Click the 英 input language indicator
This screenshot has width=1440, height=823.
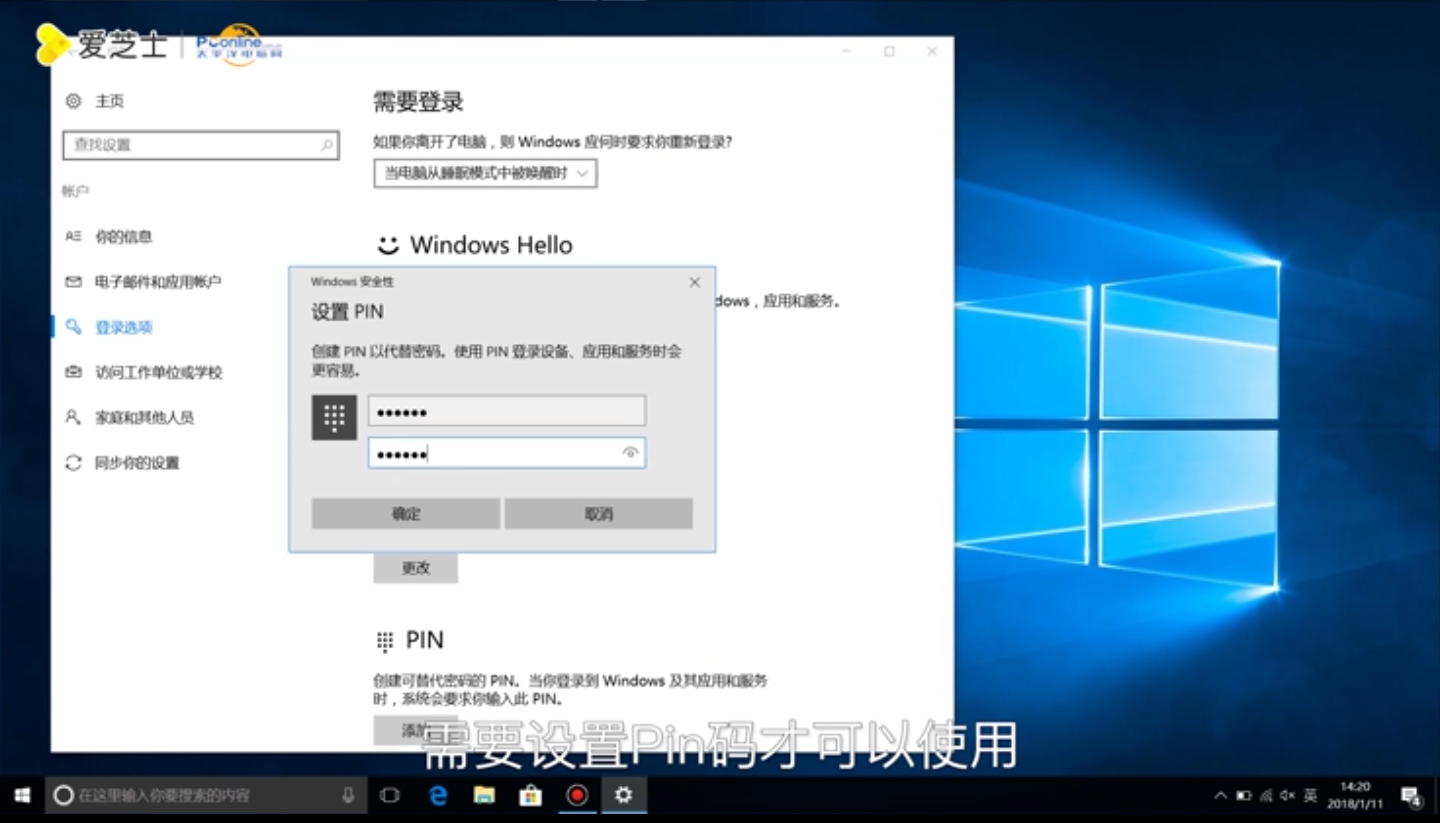[x=1310, y=796]
